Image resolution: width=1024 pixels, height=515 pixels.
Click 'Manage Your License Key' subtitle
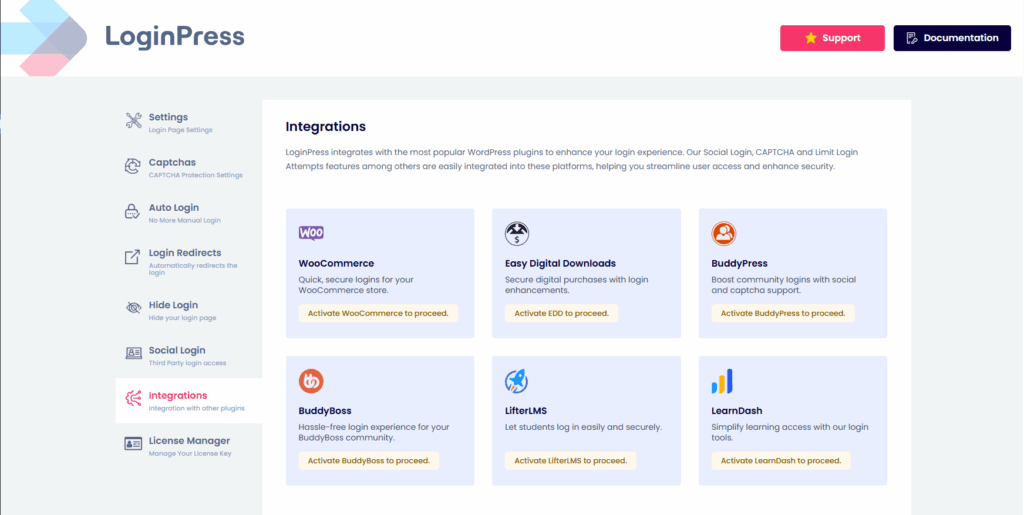point(190,454)
